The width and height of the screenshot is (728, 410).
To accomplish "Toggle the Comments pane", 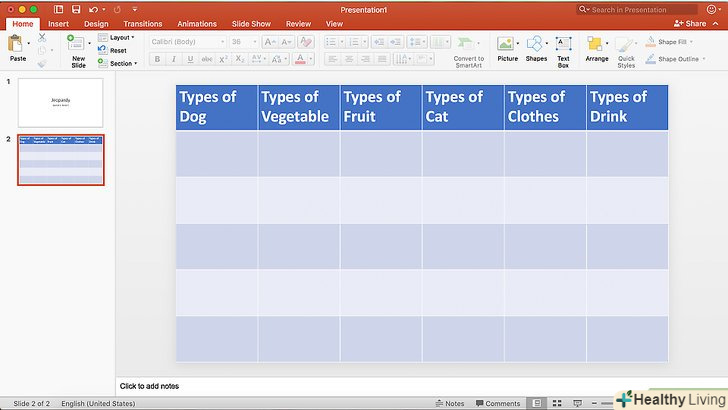I will 497,403.
